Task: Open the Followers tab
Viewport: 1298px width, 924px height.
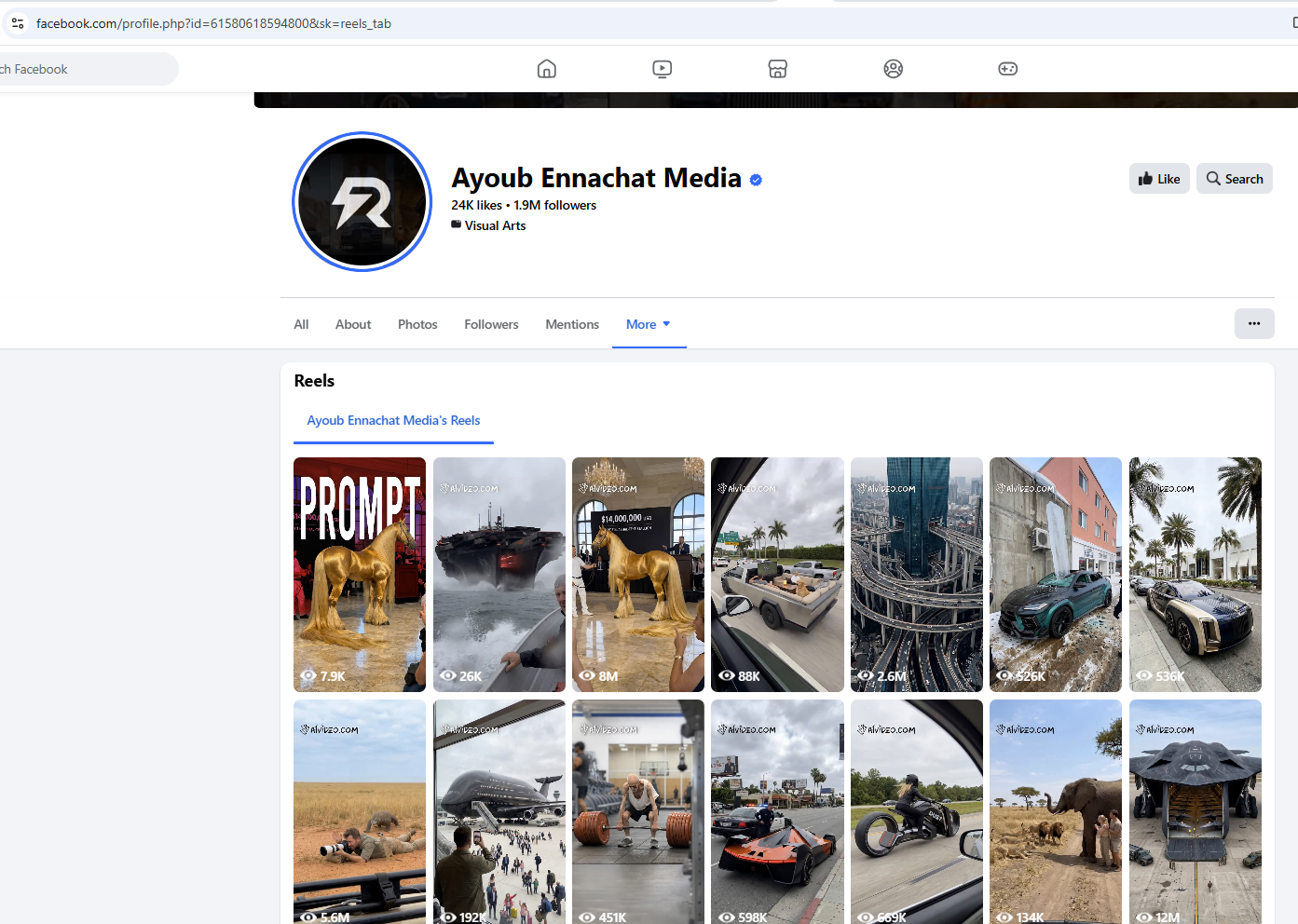Action: click(x=491, y=324)
